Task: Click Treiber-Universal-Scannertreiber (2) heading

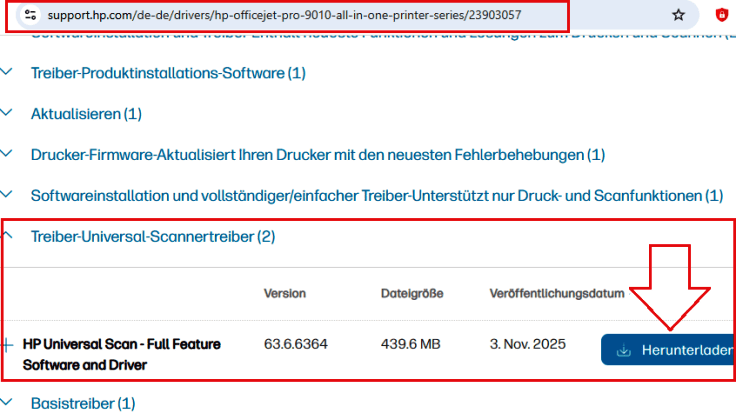Action: pyautogui.click(x=153, y=237)
